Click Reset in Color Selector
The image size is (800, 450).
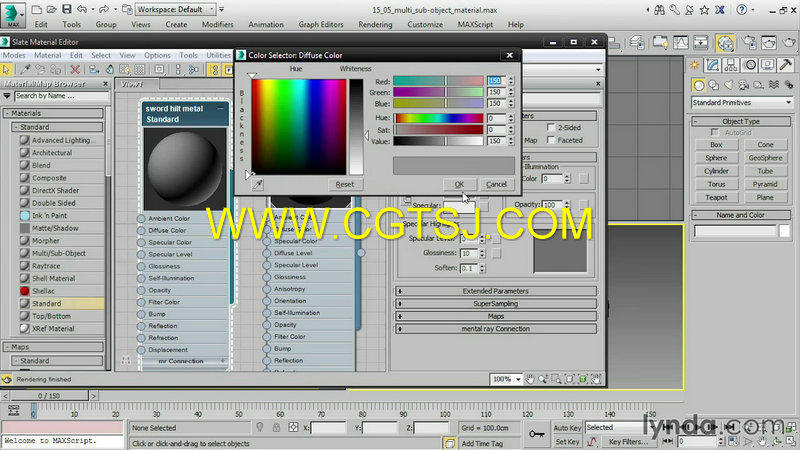pos(345,185)
